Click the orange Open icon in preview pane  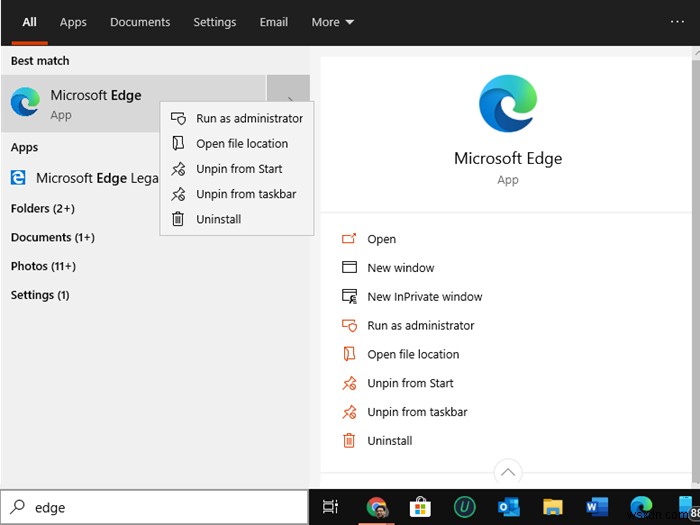coord(349,239)
